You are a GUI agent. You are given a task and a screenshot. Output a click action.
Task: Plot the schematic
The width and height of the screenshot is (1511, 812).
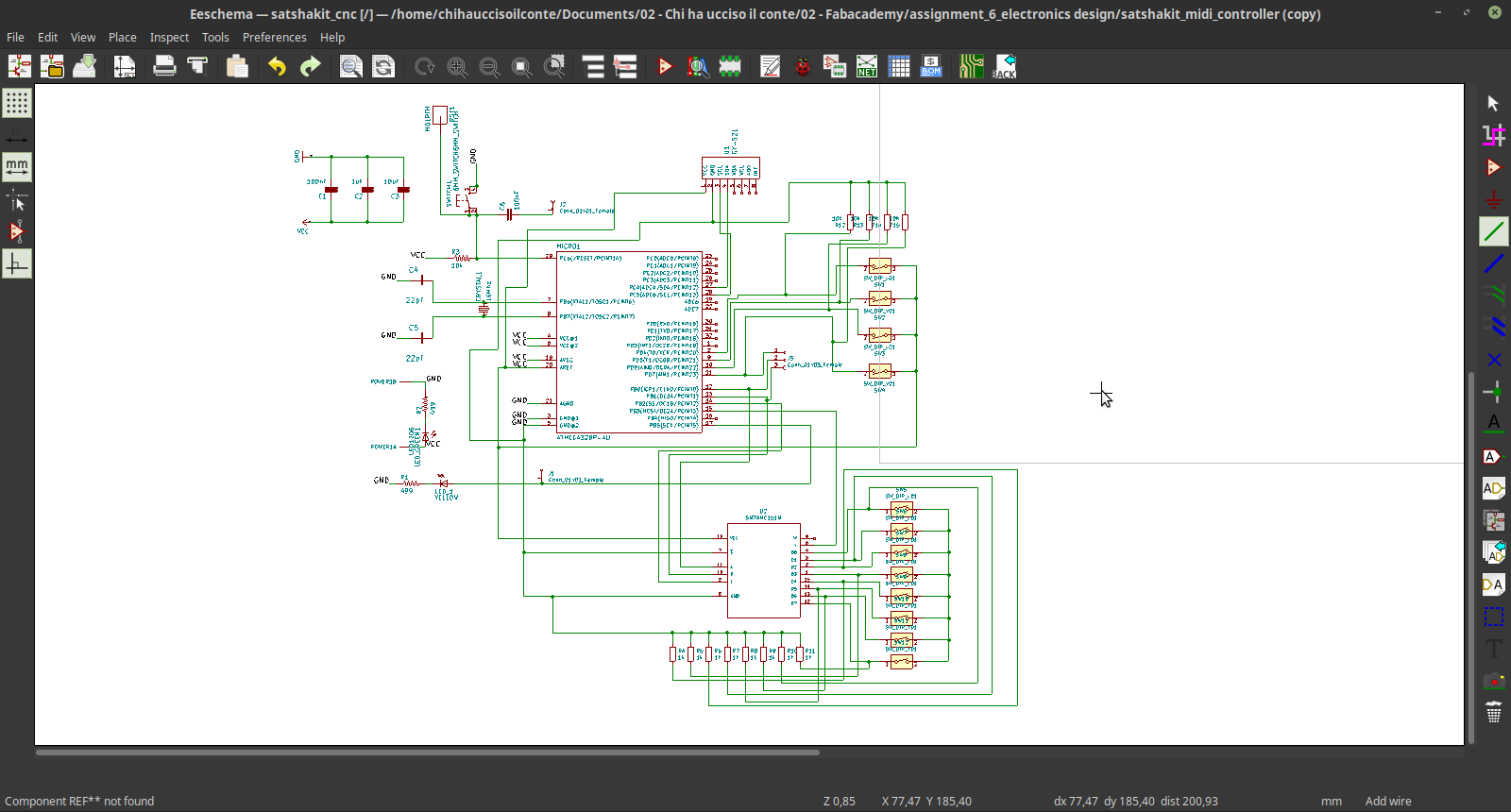click(196, 66)
